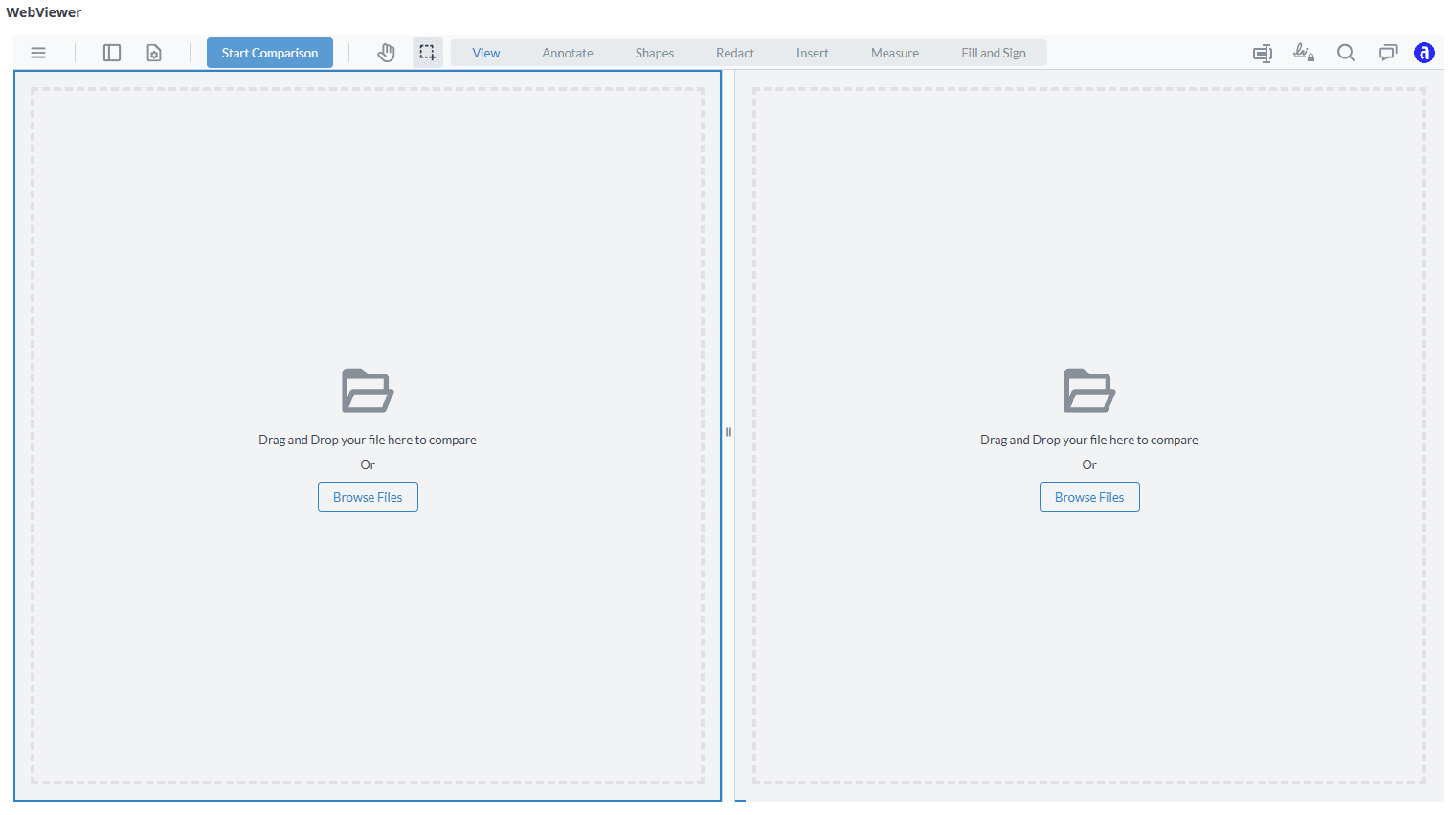Switch to Fill and Sign tab
The image size is (1456, 815).
pos(994,53)
